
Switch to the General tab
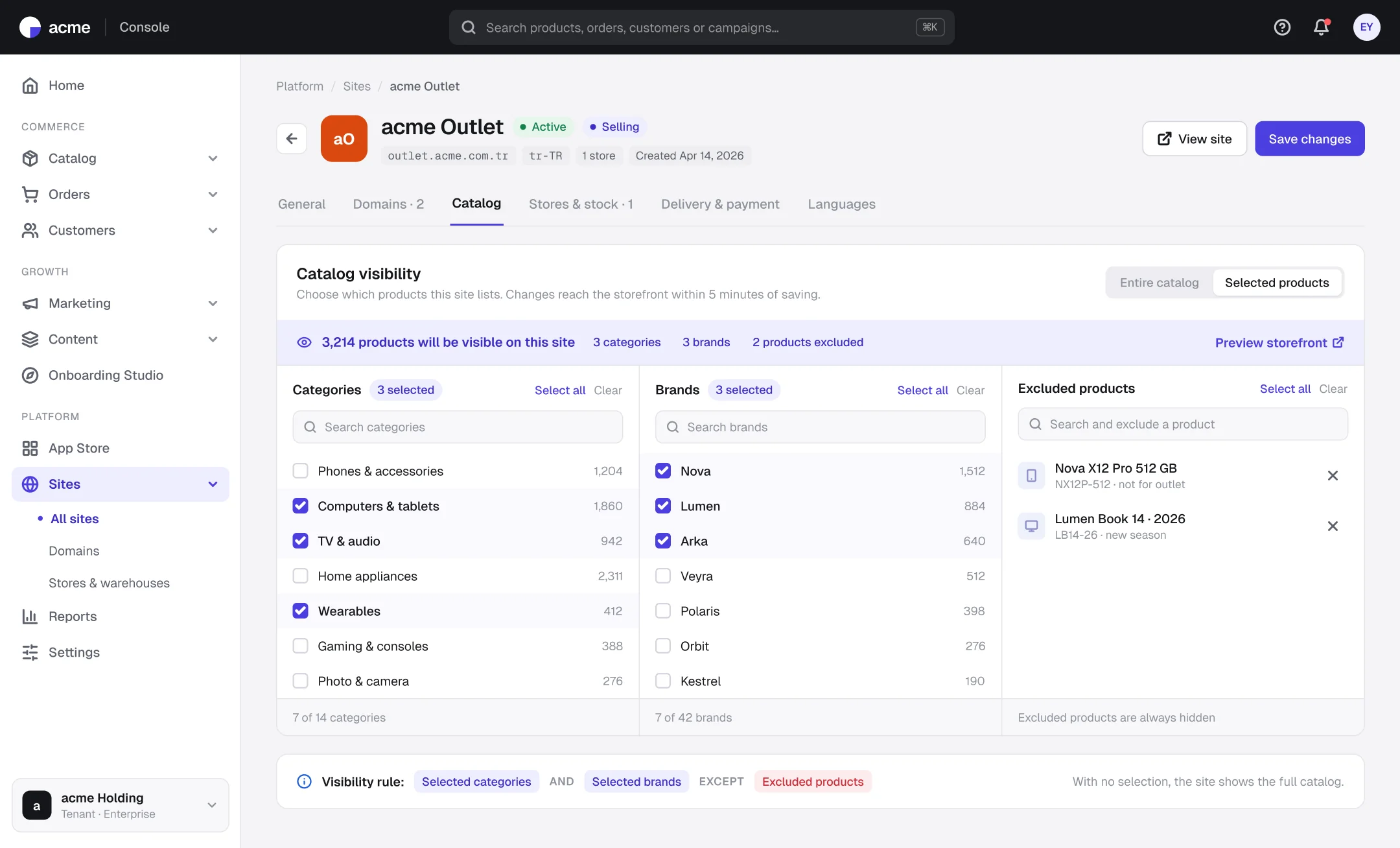(x=301, y=204)
